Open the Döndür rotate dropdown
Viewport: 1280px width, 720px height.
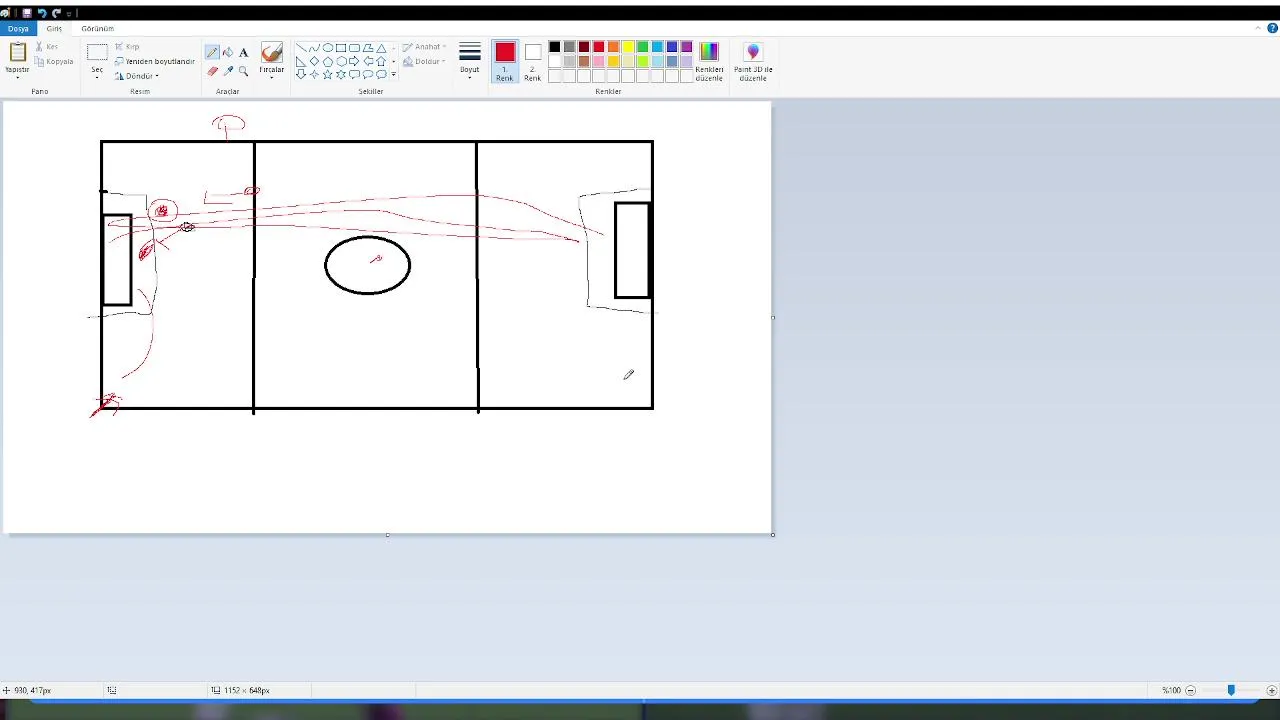[x=137, y=76]
